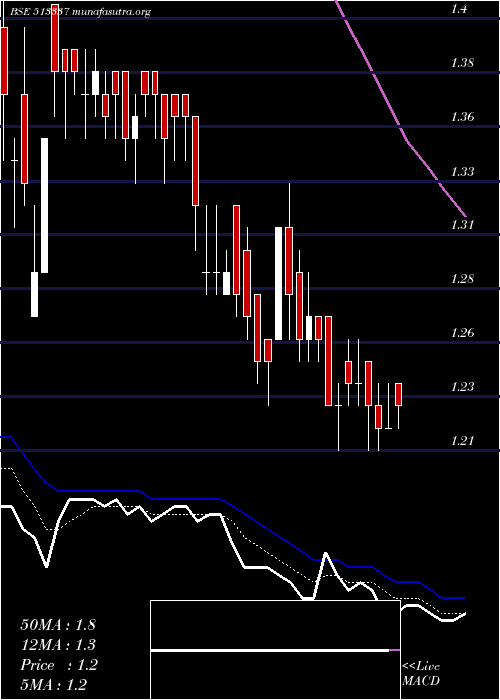Click the '5MA : 1.2' readout
Image resolution: width=500 pixels, height=700 pixels.
[x=54, y=684]
